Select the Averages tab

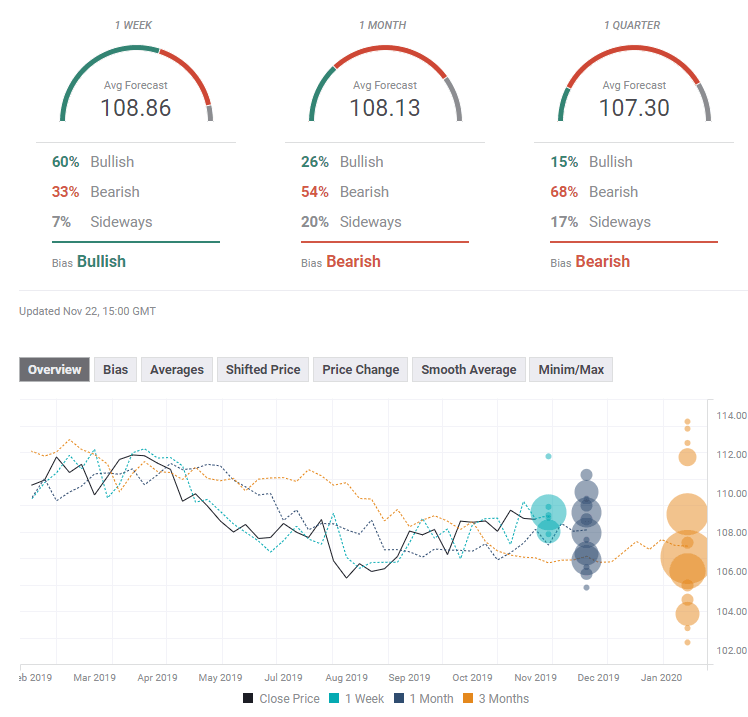click(176, 370)
